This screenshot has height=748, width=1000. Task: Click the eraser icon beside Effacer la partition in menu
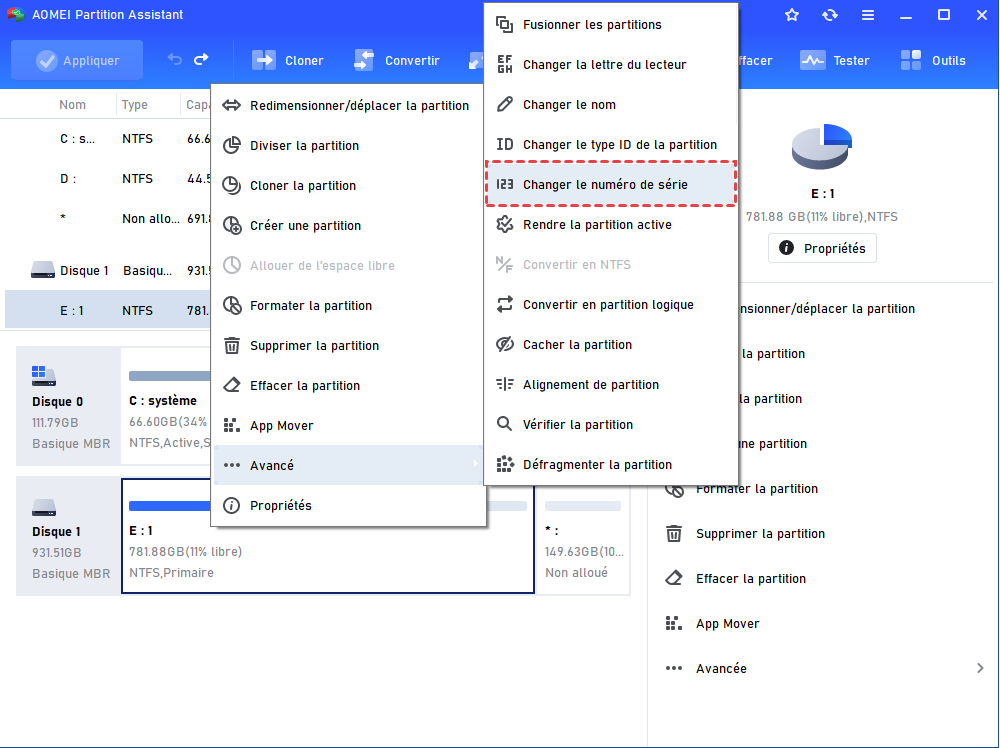click(x=232, y=385)
